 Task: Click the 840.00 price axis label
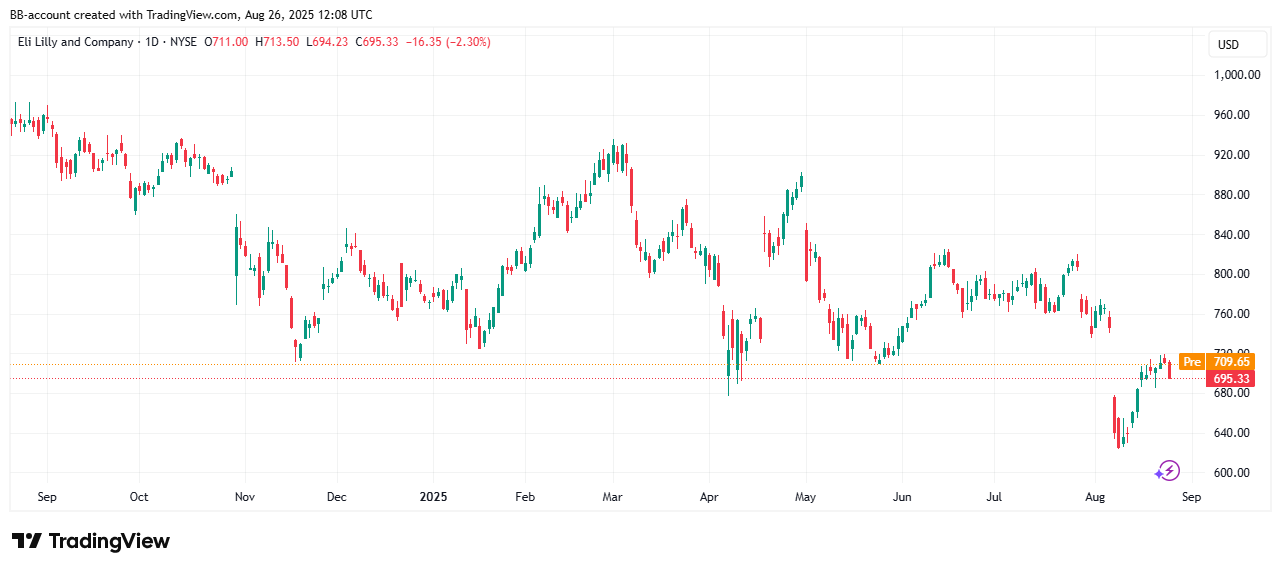pyautogui.click(x=1233, y=235)
